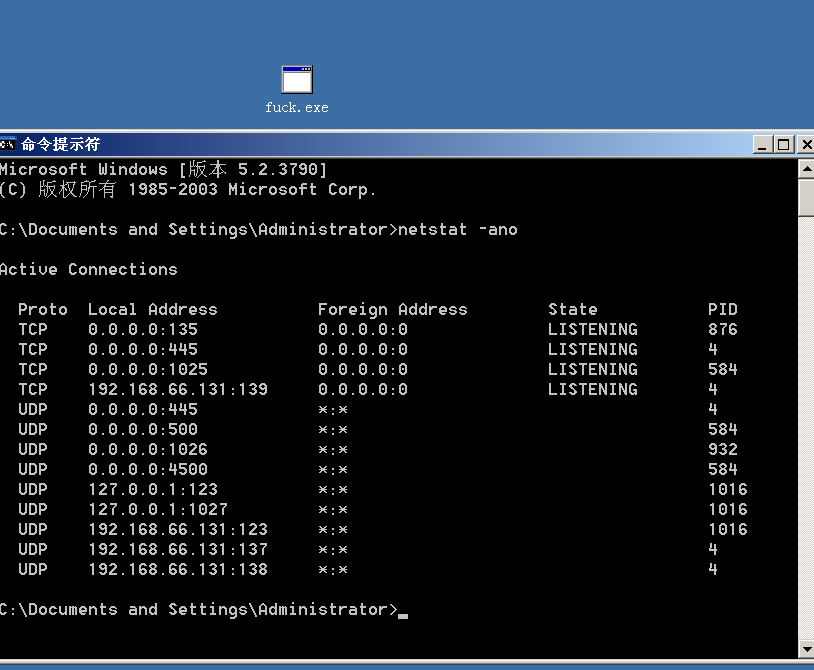Click the console scrollbar down arrow
Image resolution: width=814 pixels, height=670 pixels.
pyautogui.click(x=806, y=649)
